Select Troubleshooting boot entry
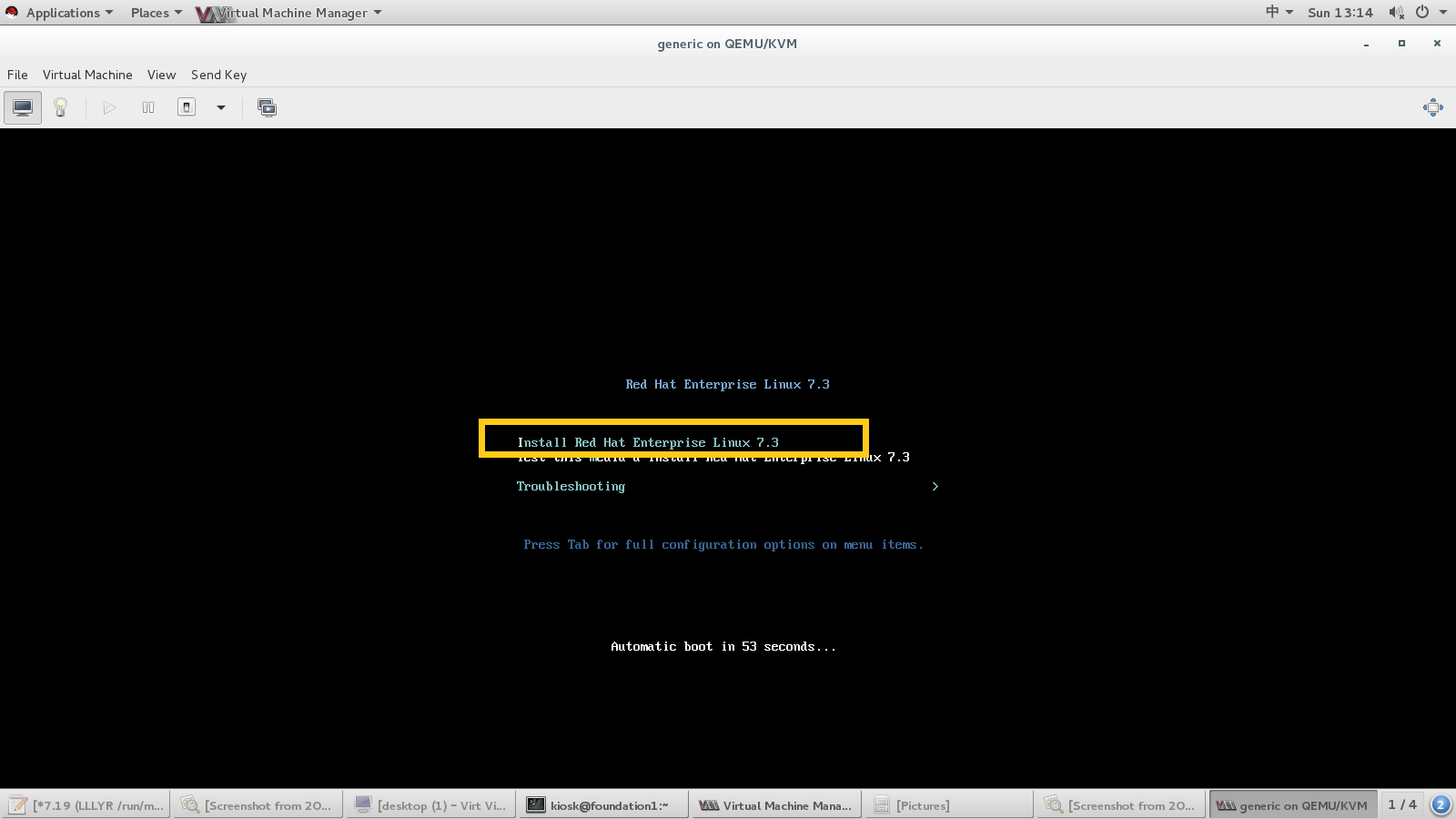The height and width of the screenshot is (819, 1456). pyautogui.click(x=571, y=486)
